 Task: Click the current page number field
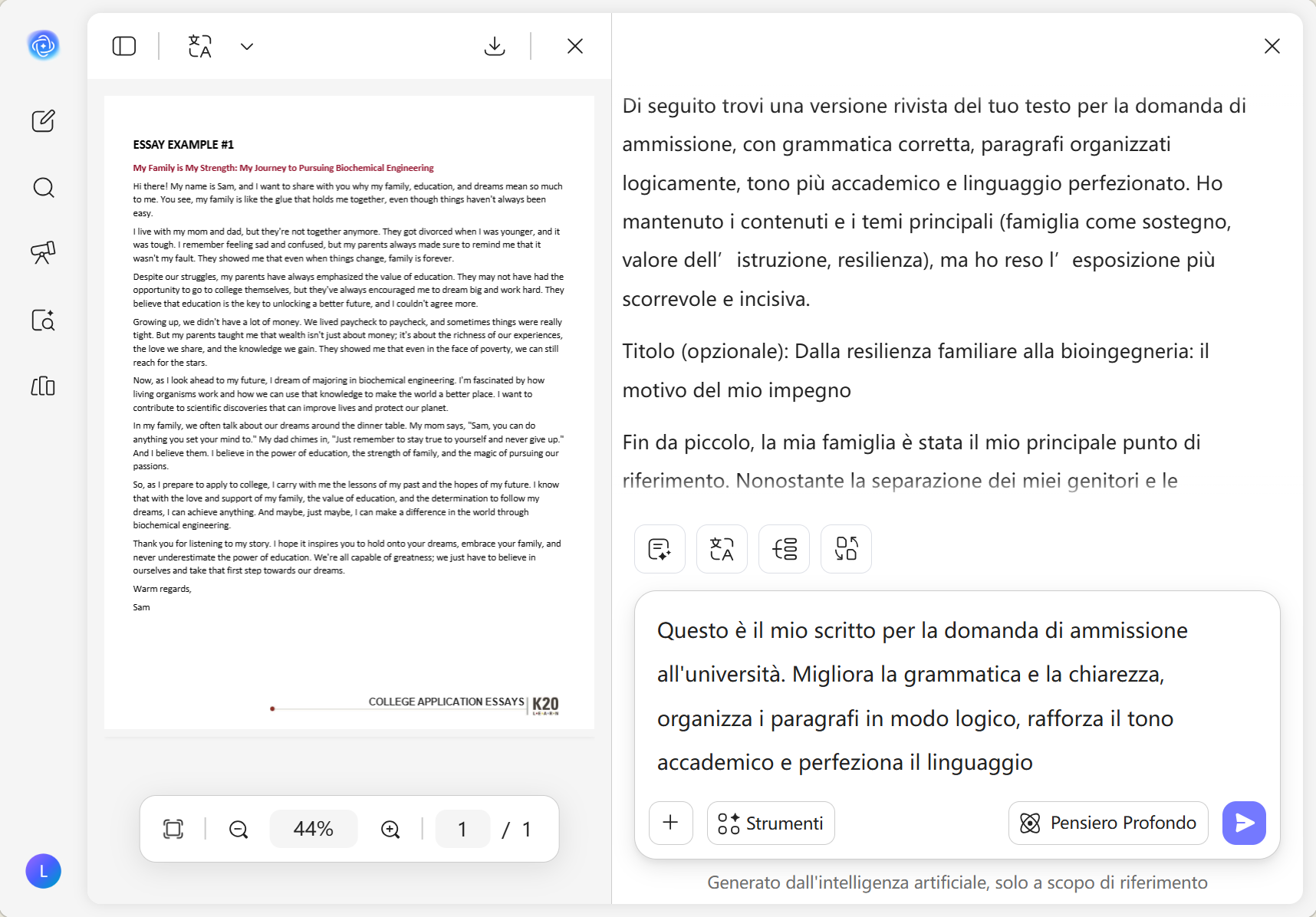(462, 829)
